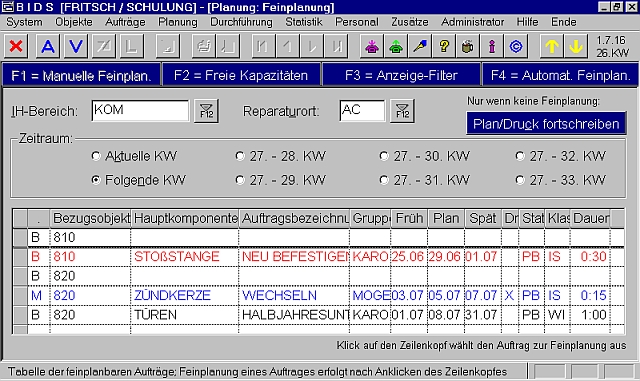This screenshot has width=640, height=381.
Task: Click the magenta info 'i' icon
Action: point(492,46)
